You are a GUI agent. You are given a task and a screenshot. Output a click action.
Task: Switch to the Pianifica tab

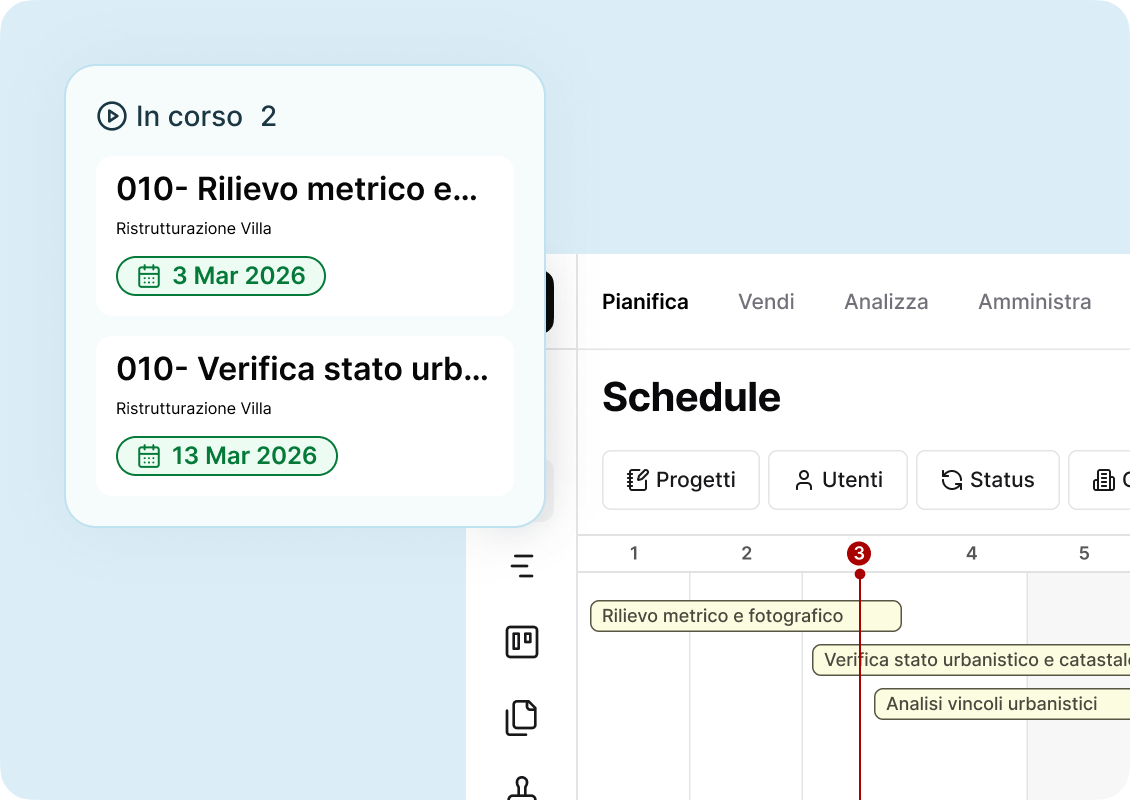[645, 301]
